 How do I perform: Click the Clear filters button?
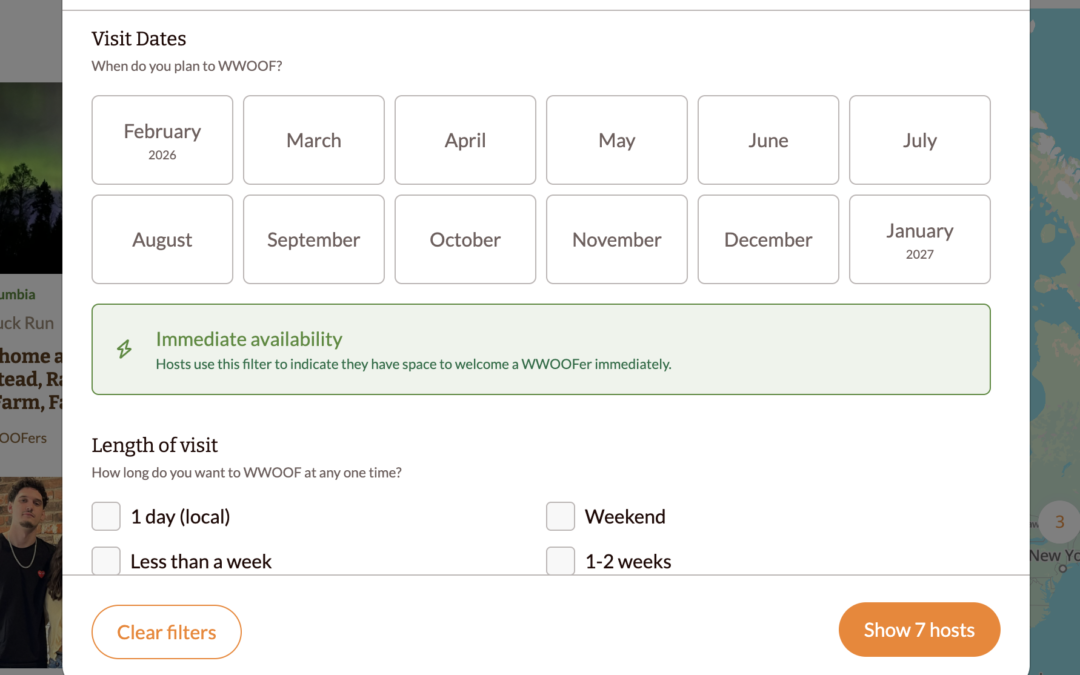pyautogui.click(x=166, y=631)
